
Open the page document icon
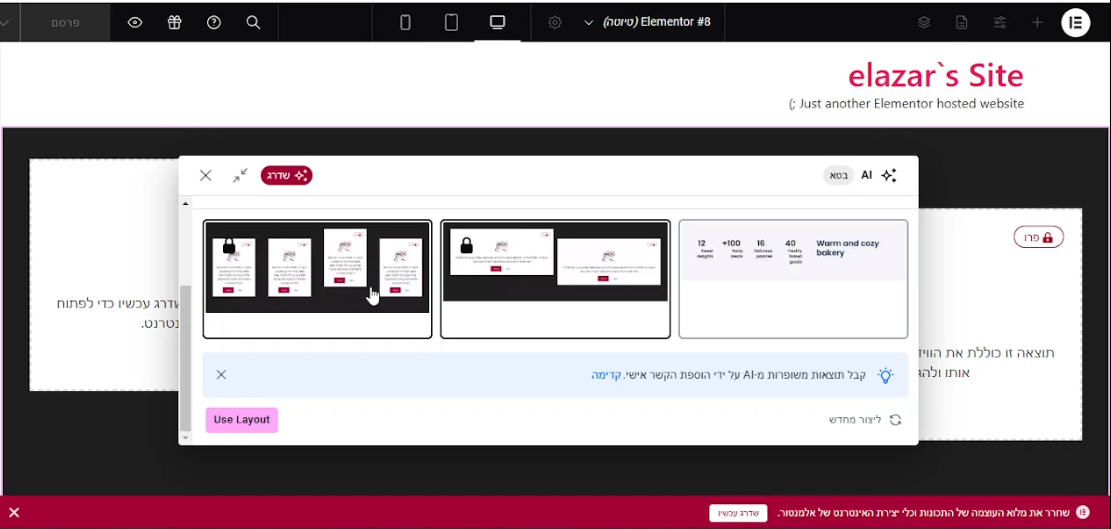click(961, 23)
